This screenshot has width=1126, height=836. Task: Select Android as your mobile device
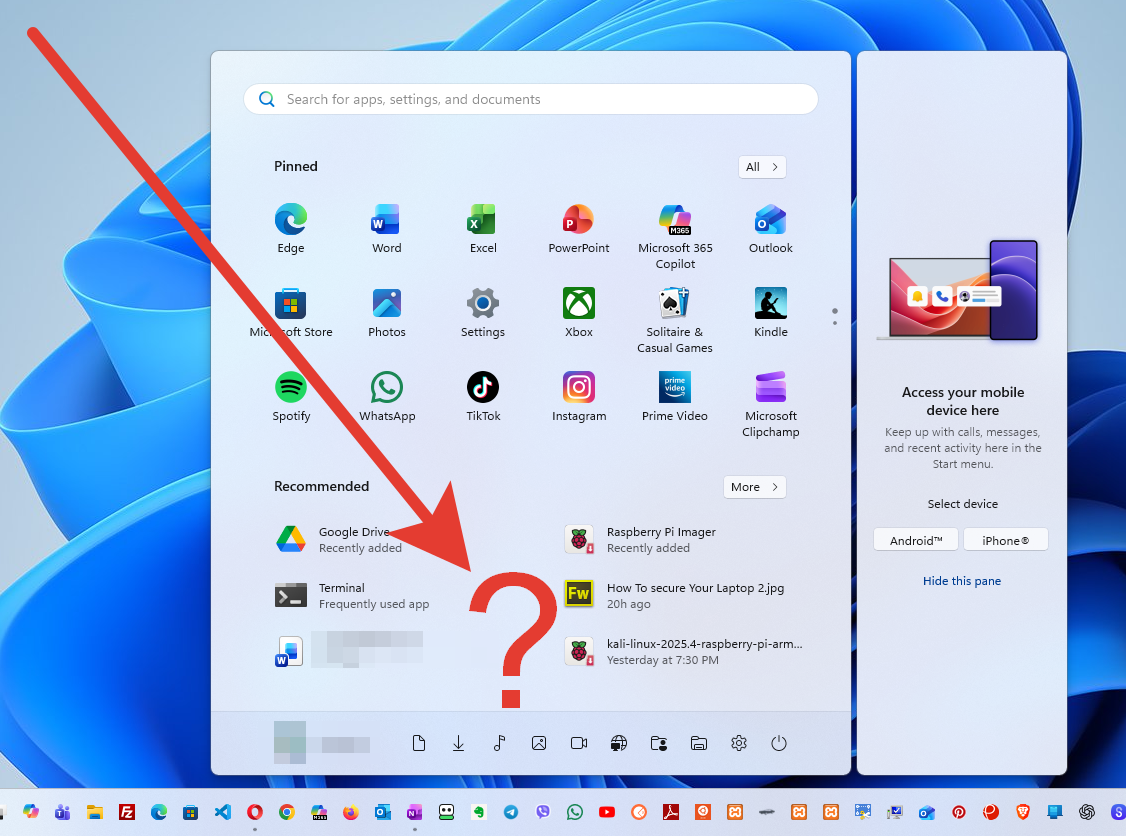915,539
